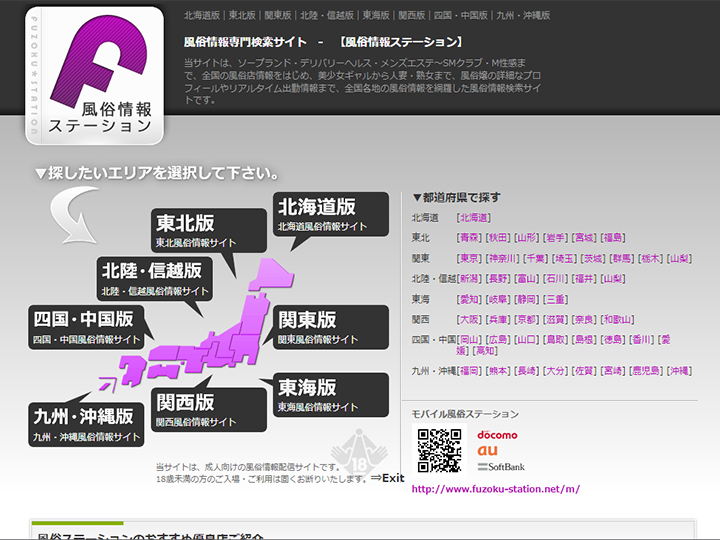Click the 東京 prefecture link
Image resolution: width=720 pixels, height=540 pixels.
point(469,258)
